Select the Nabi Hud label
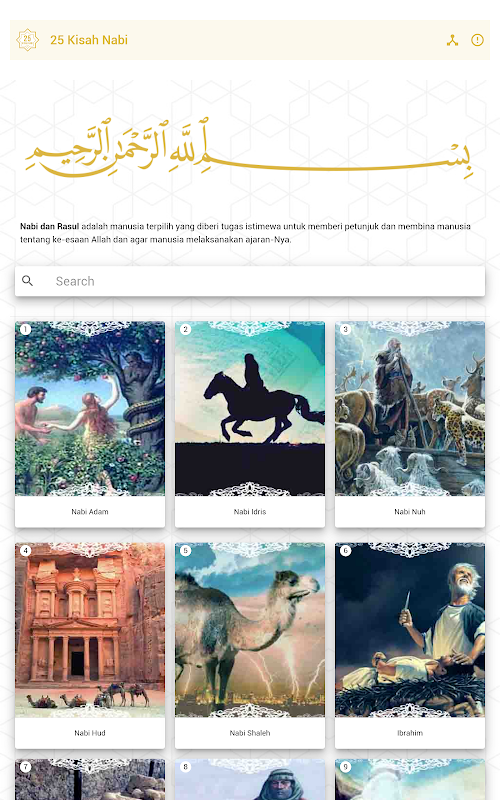Image resolution: width=500 pixels, height=800 pixels. click(x=90, y=733)
